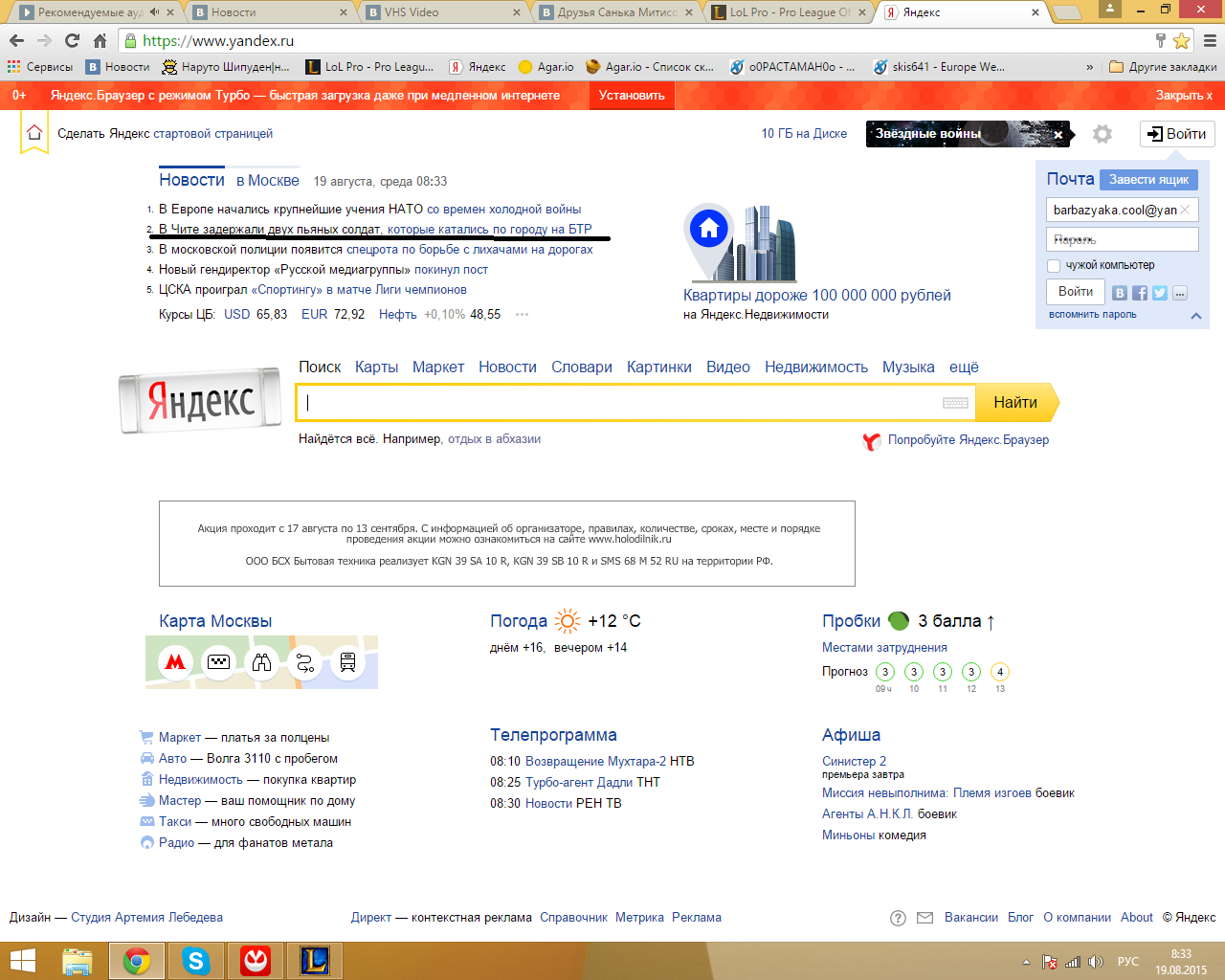Show more social login options
The width and height of the screenshot is (1225, 980).
[1180, 293]
